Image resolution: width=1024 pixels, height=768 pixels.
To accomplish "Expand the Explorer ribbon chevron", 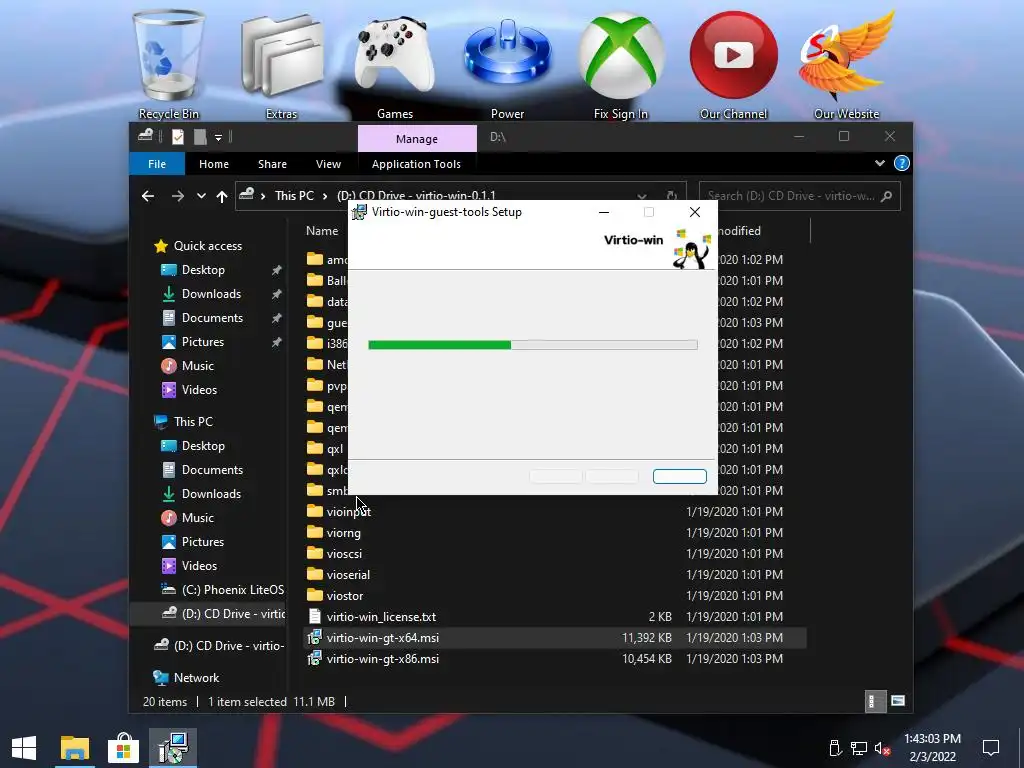I will click(x=880, y=163).
